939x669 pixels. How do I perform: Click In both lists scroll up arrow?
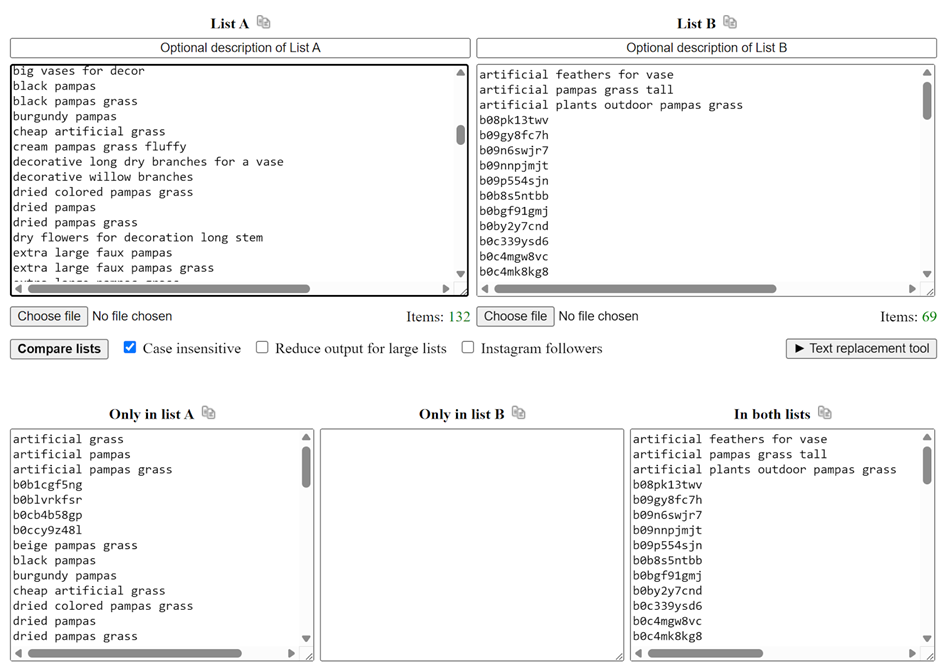(927, 437)
